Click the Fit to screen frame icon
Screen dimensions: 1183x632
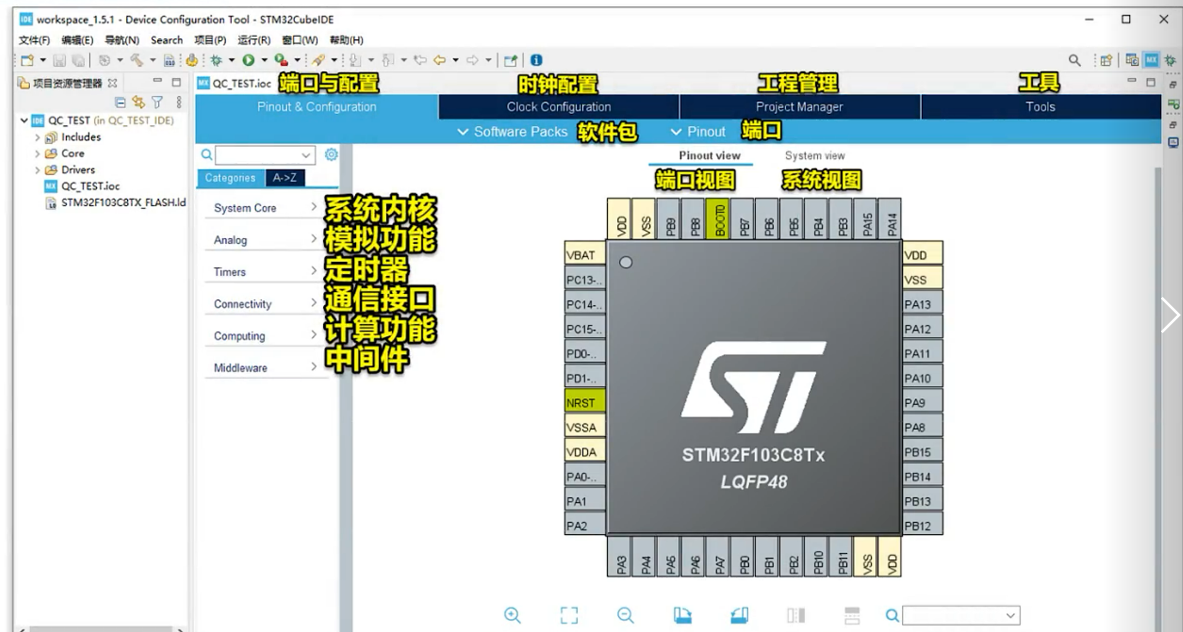(569, 615)
